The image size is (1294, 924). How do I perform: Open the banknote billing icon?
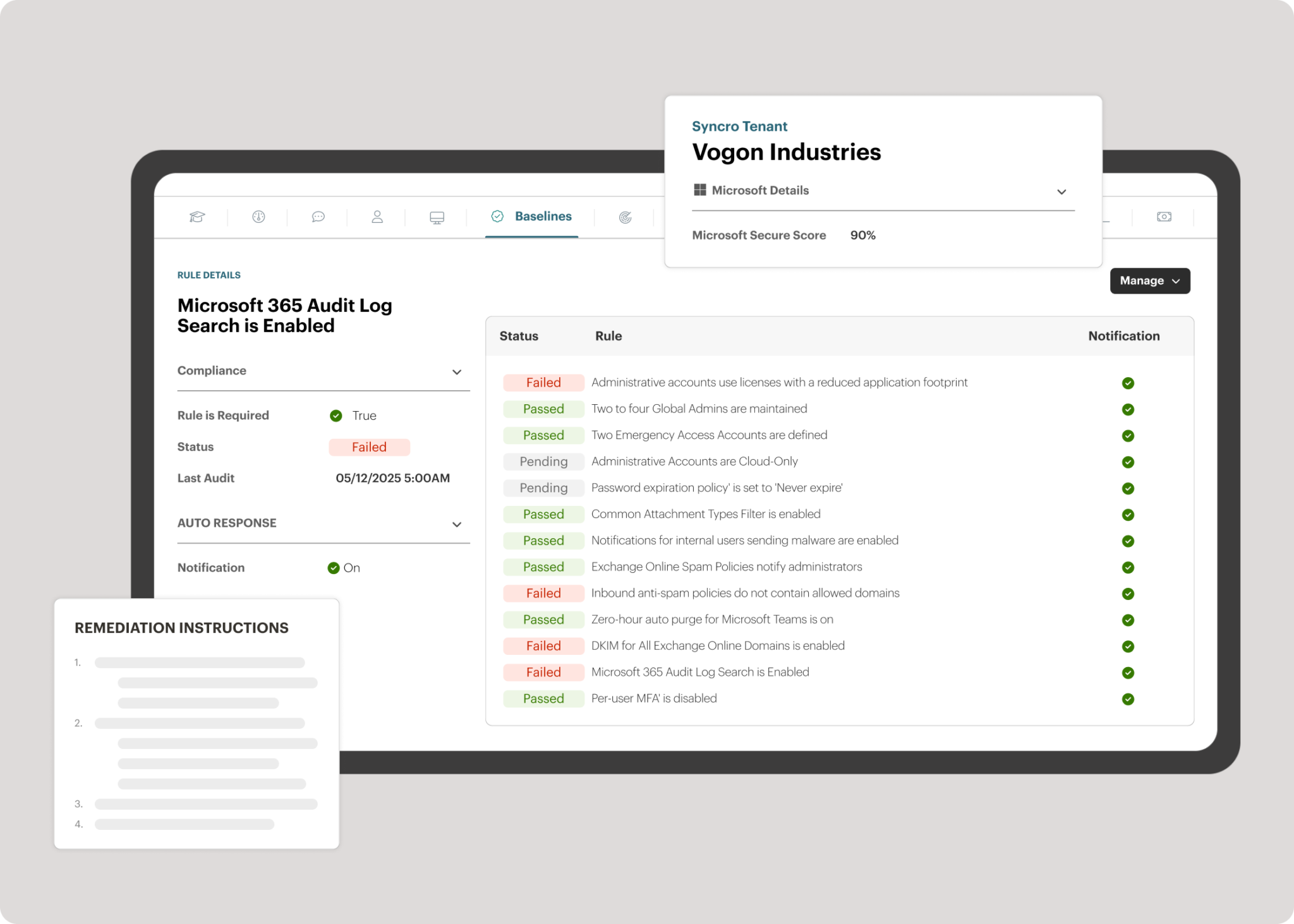point(1164,217)
